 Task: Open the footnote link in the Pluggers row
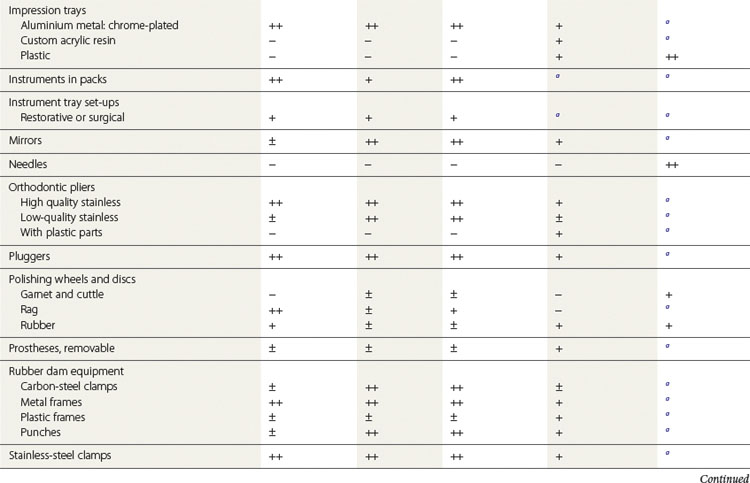pos(667,254)
